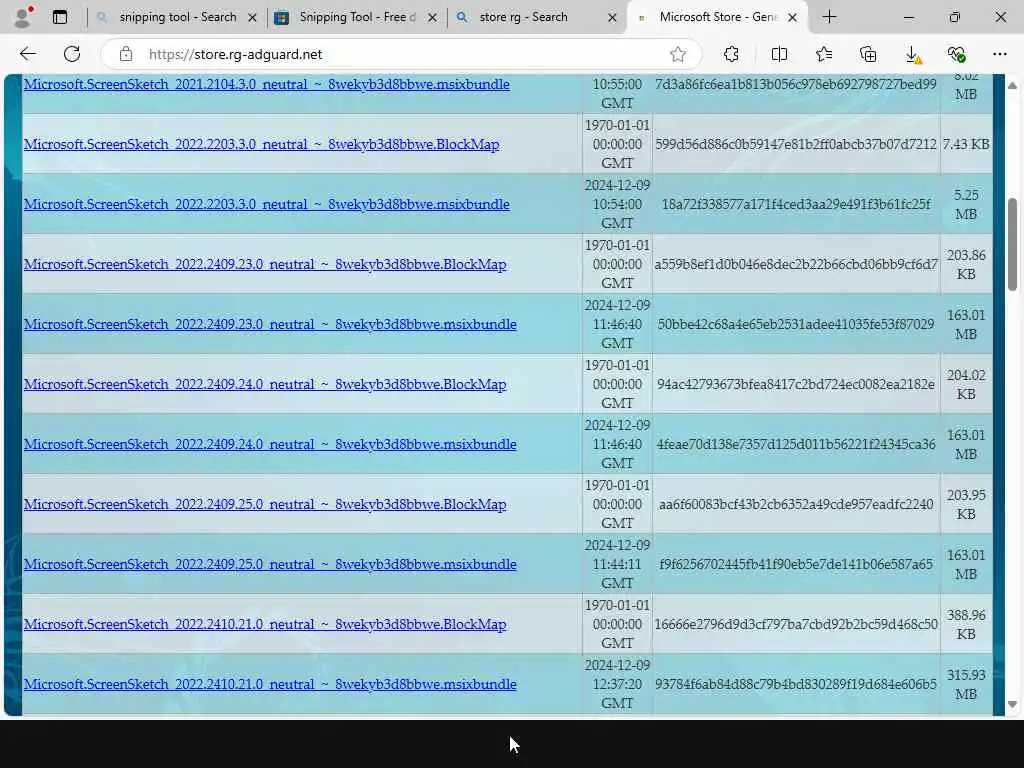The image size is (1024, 768).
Task: Select hash 16666e2796d9d3cf797ba7cbd92b2bc59d468c50
Action: pyautogui.click(x=795, y=624)
